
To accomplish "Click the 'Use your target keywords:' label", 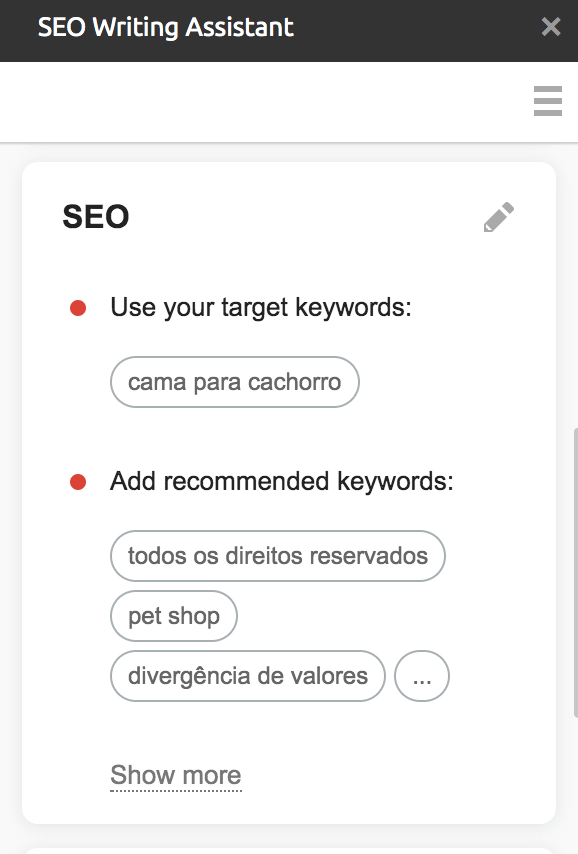I will tap(261, 308).
